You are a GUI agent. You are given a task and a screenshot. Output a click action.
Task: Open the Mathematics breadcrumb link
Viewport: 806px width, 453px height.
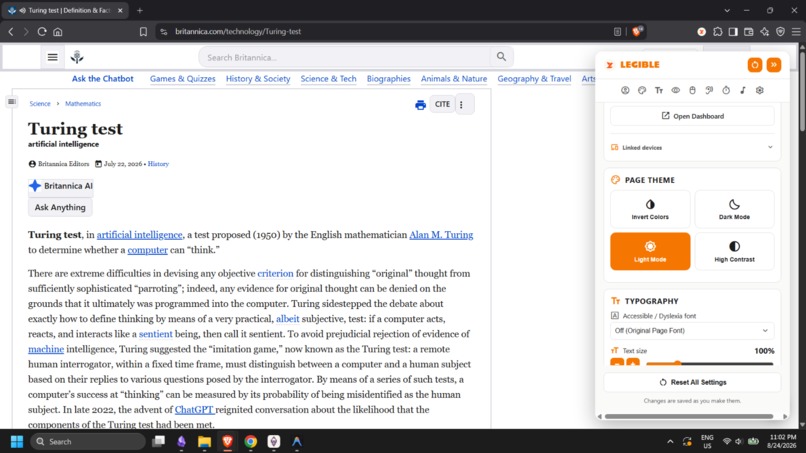(x=83, y=103)
